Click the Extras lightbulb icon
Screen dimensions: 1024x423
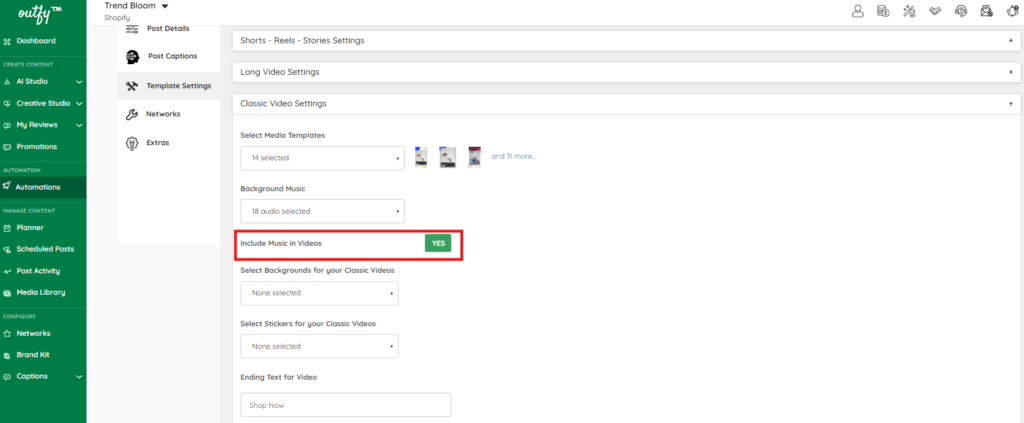(x=131, y=143)
